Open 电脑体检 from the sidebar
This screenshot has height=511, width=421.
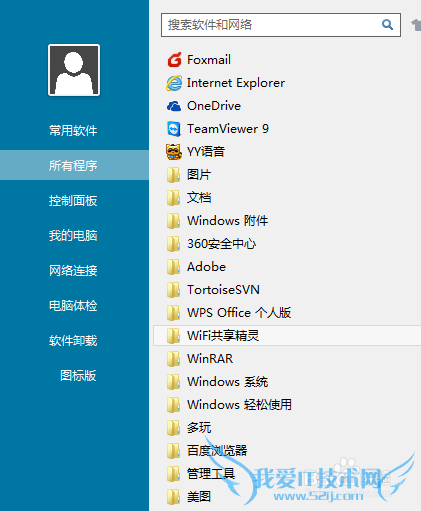(73, 305)
